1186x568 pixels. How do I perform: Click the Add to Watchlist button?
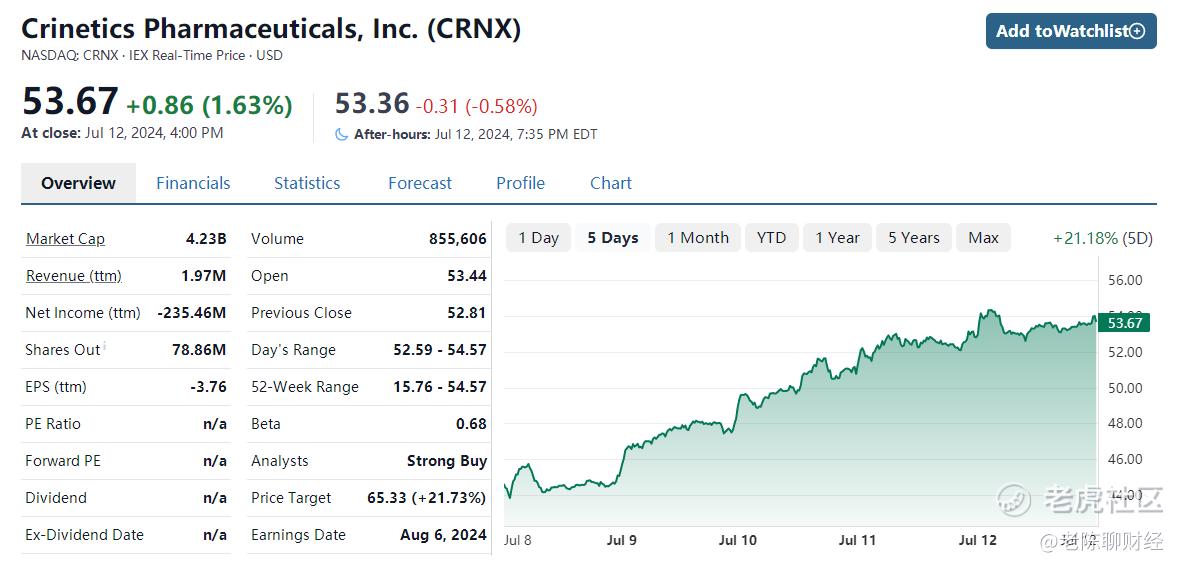(1071, 31)
